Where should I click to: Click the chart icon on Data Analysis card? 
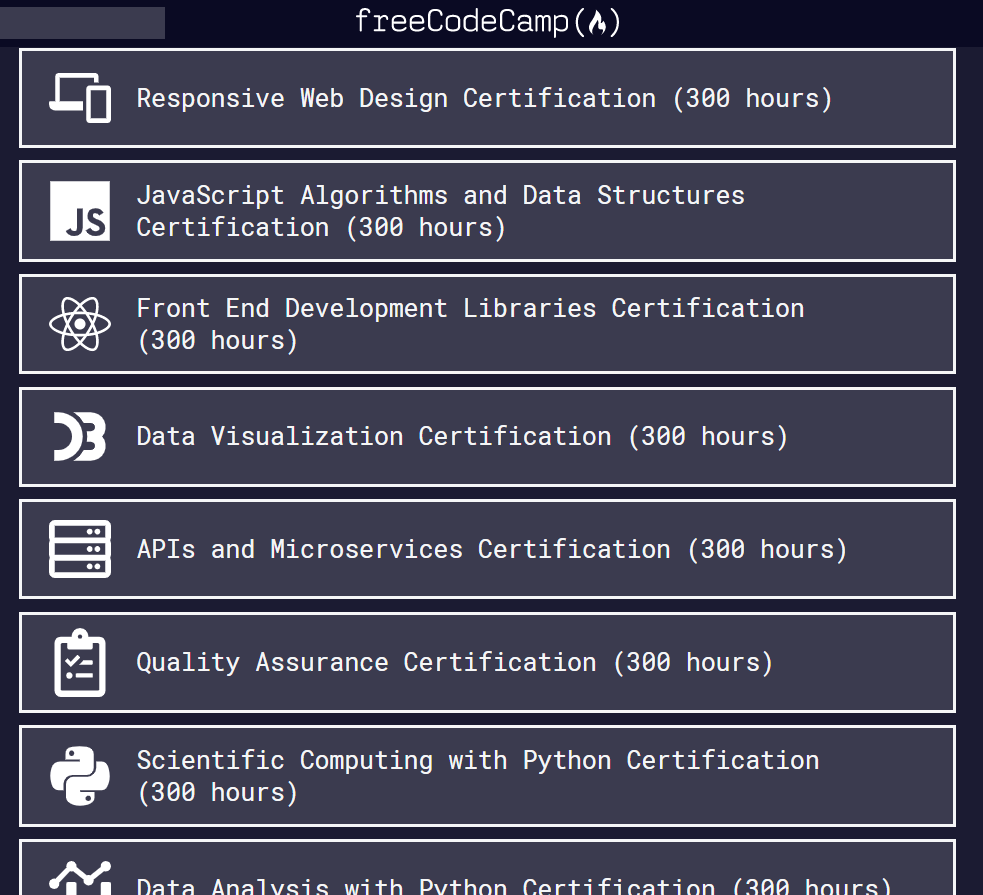coord(79,880)
